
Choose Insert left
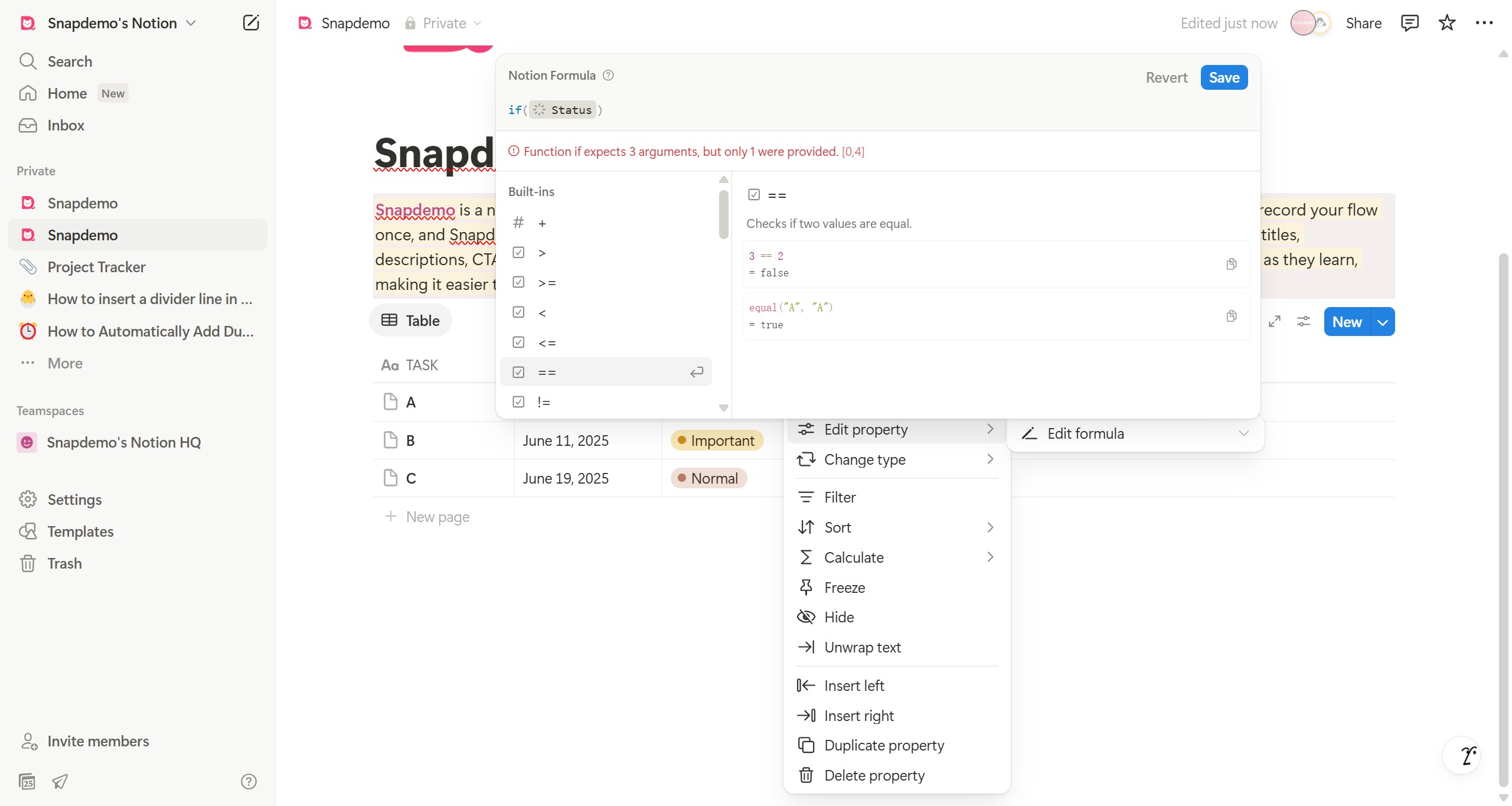(x=896, y=686)
